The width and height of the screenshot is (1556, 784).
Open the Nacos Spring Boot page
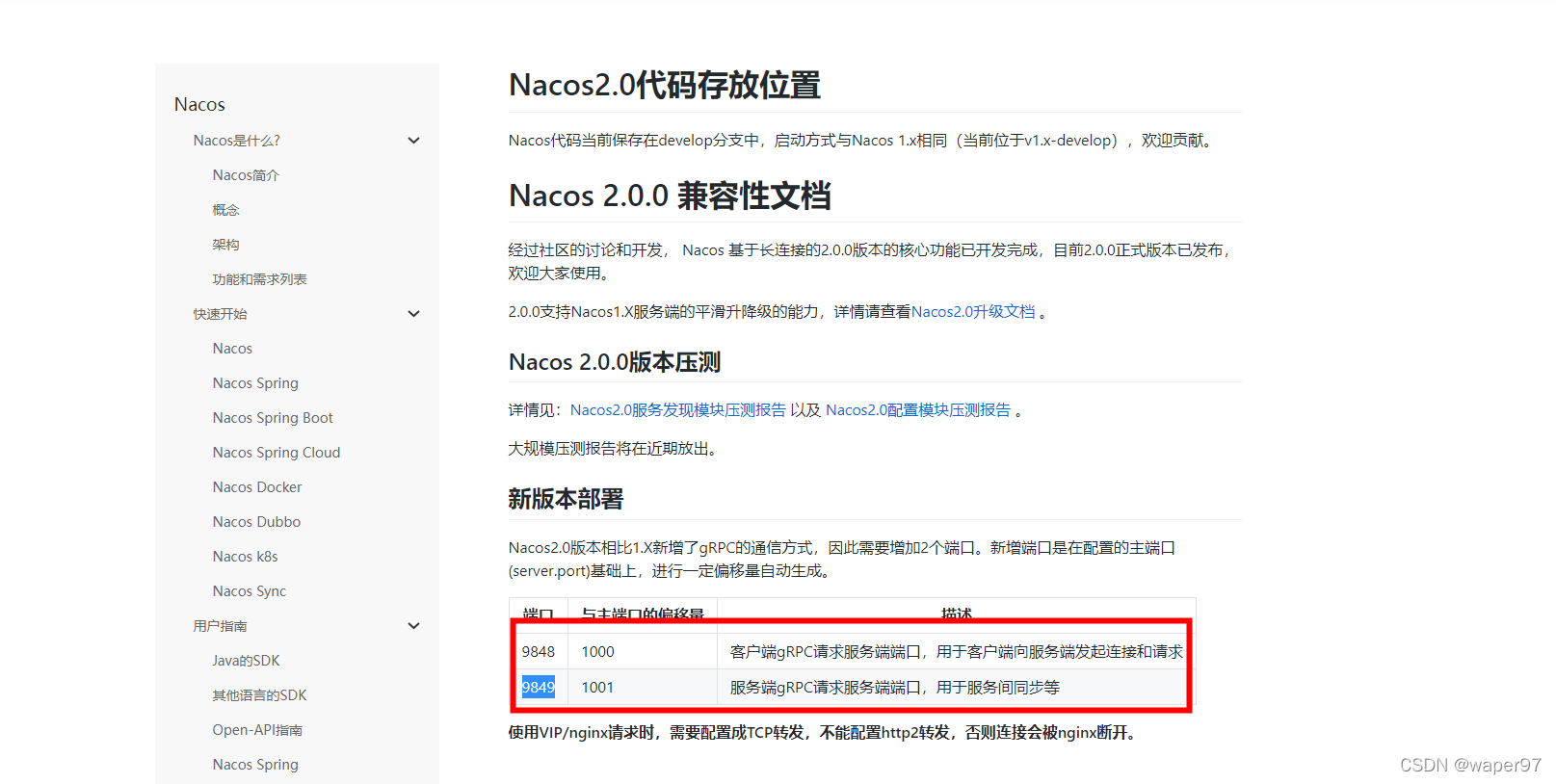coord(273,418)
